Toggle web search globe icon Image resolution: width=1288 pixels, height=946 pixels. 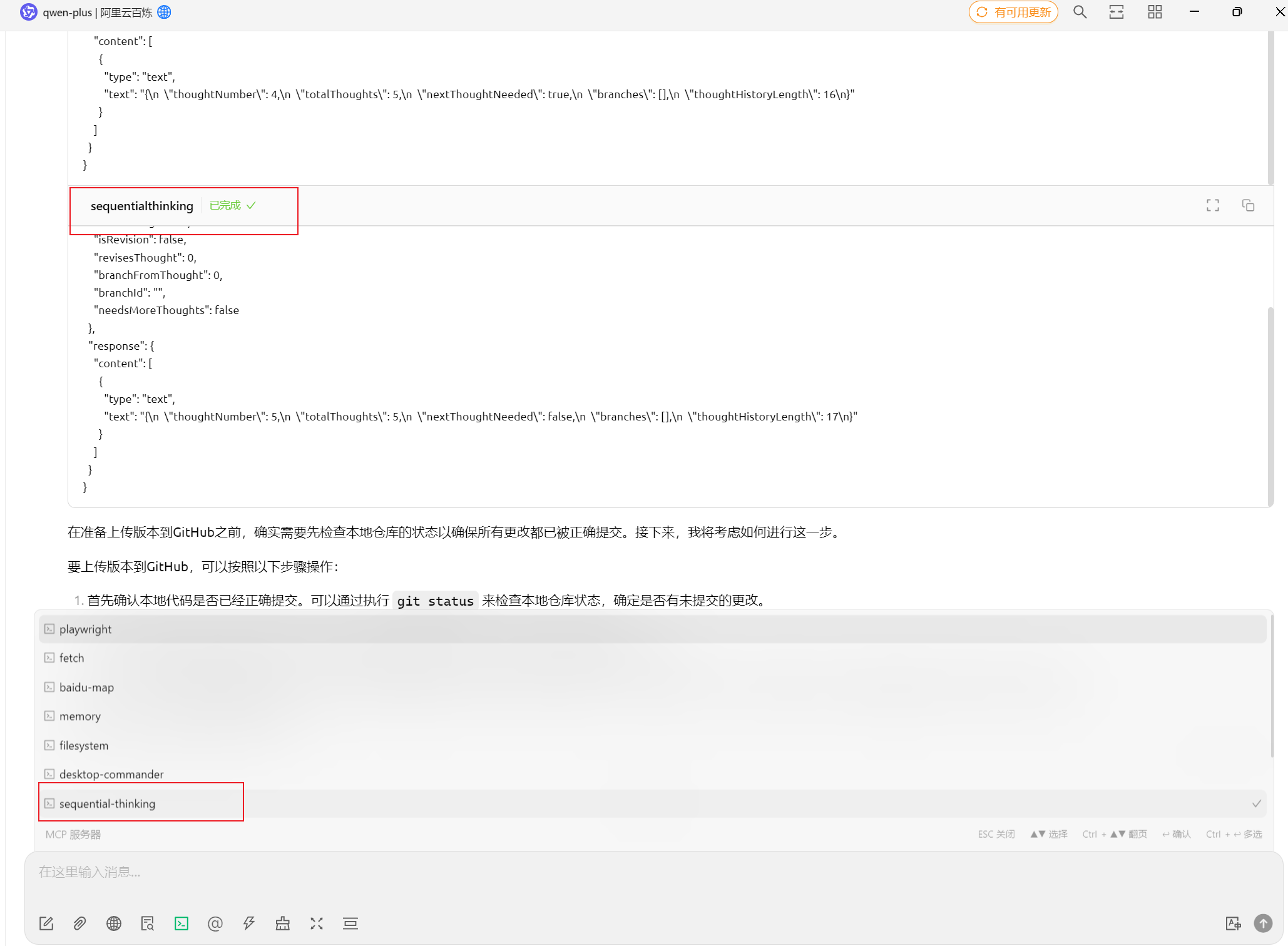113,923
